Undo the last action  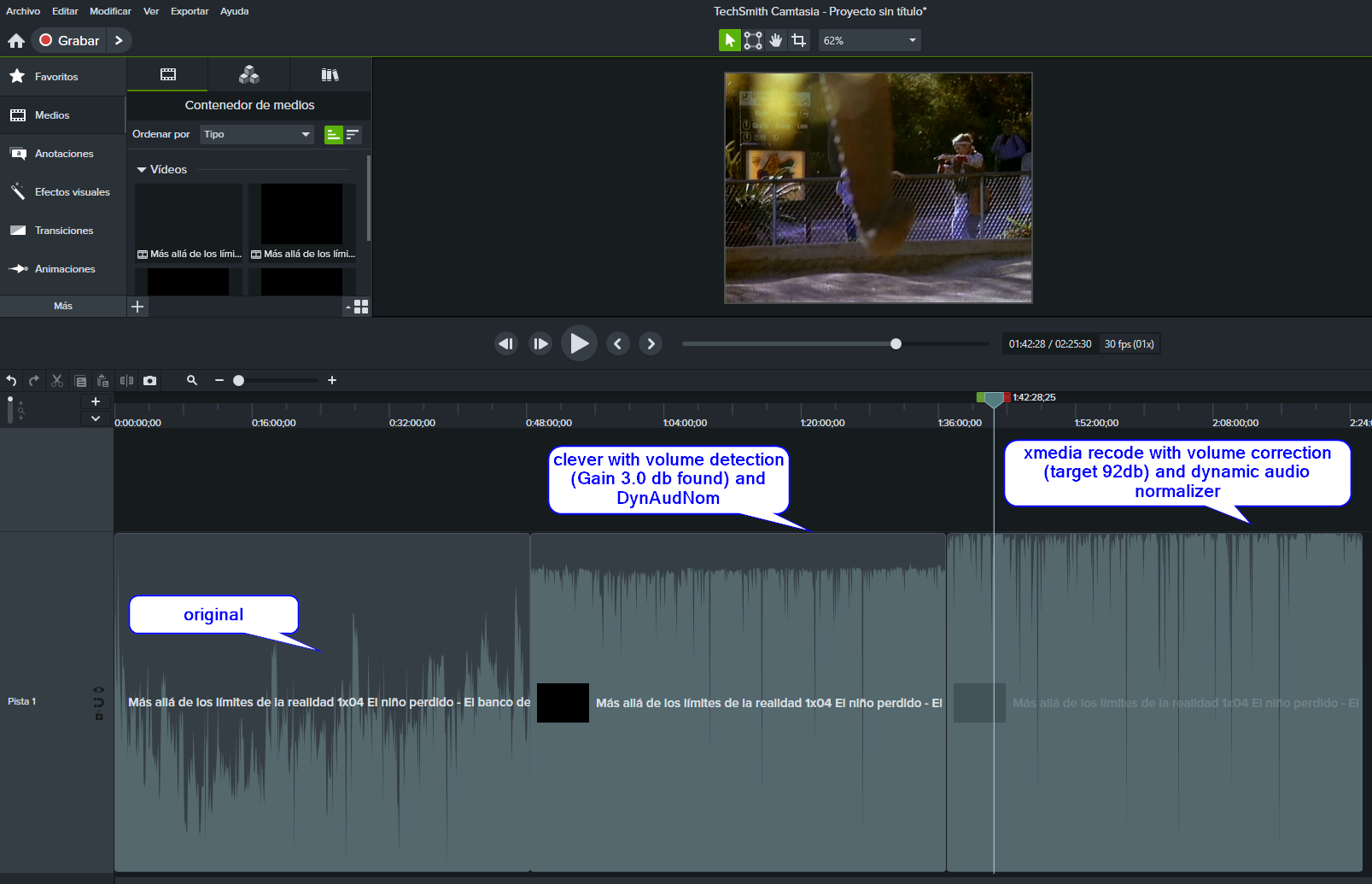point(11,381)
